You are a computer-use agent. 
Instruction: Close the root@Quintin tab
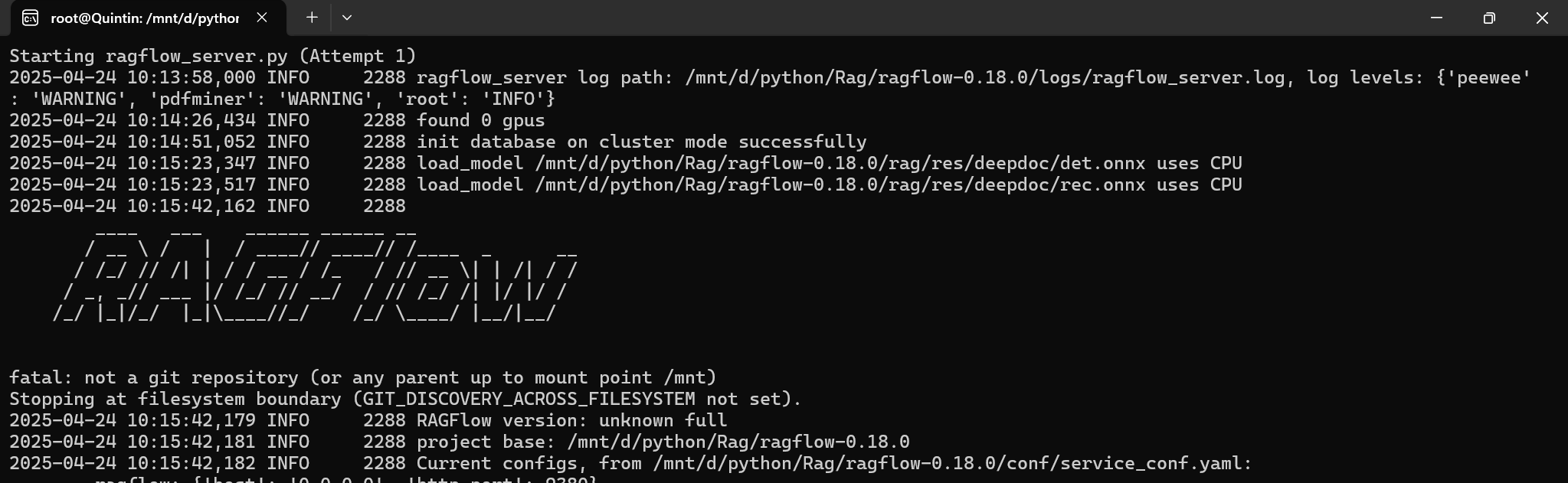(x=260, y=18)
